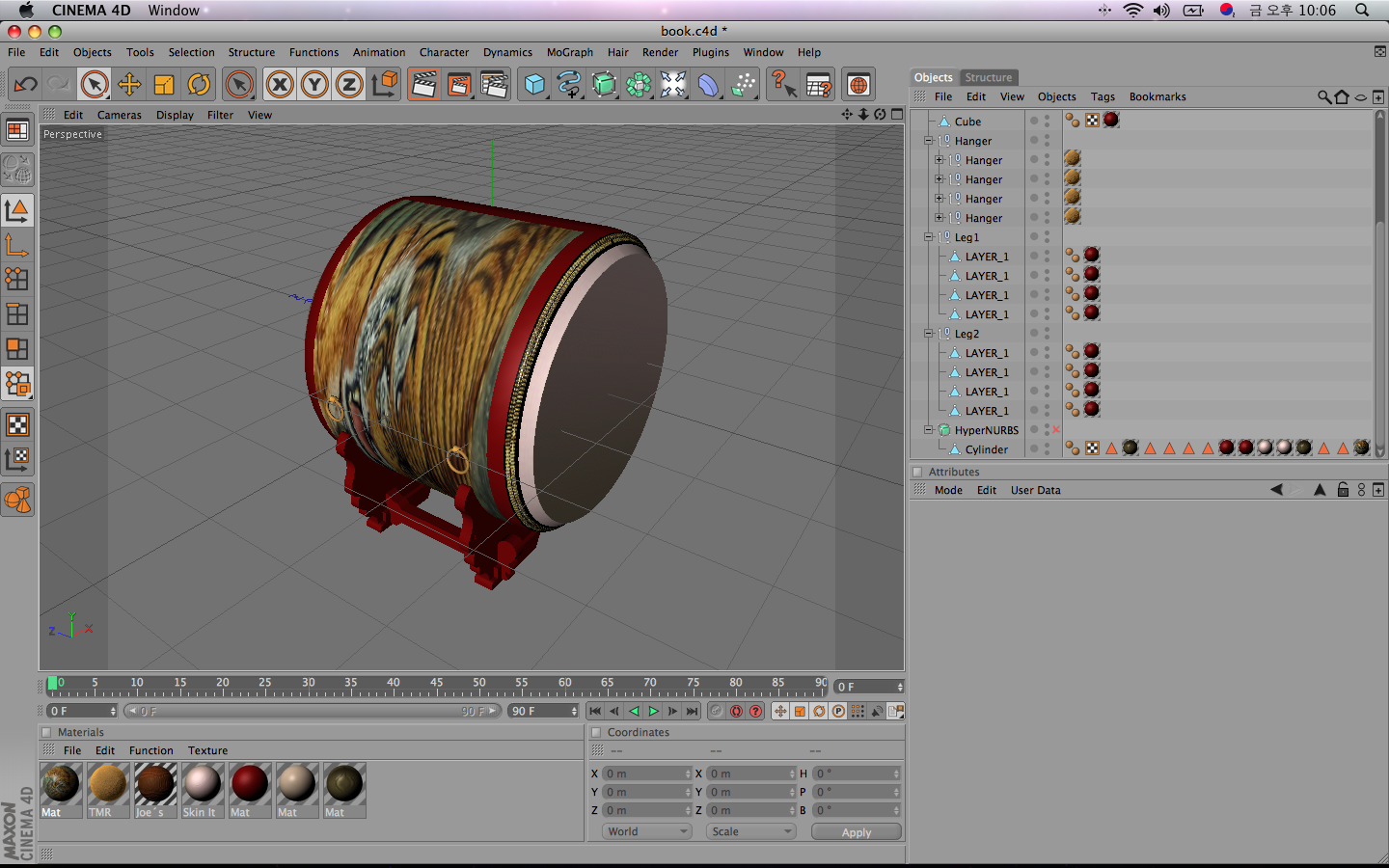Add a HyperNURBS object from the toolbar

pyautogui.click(x=604, y=85)
